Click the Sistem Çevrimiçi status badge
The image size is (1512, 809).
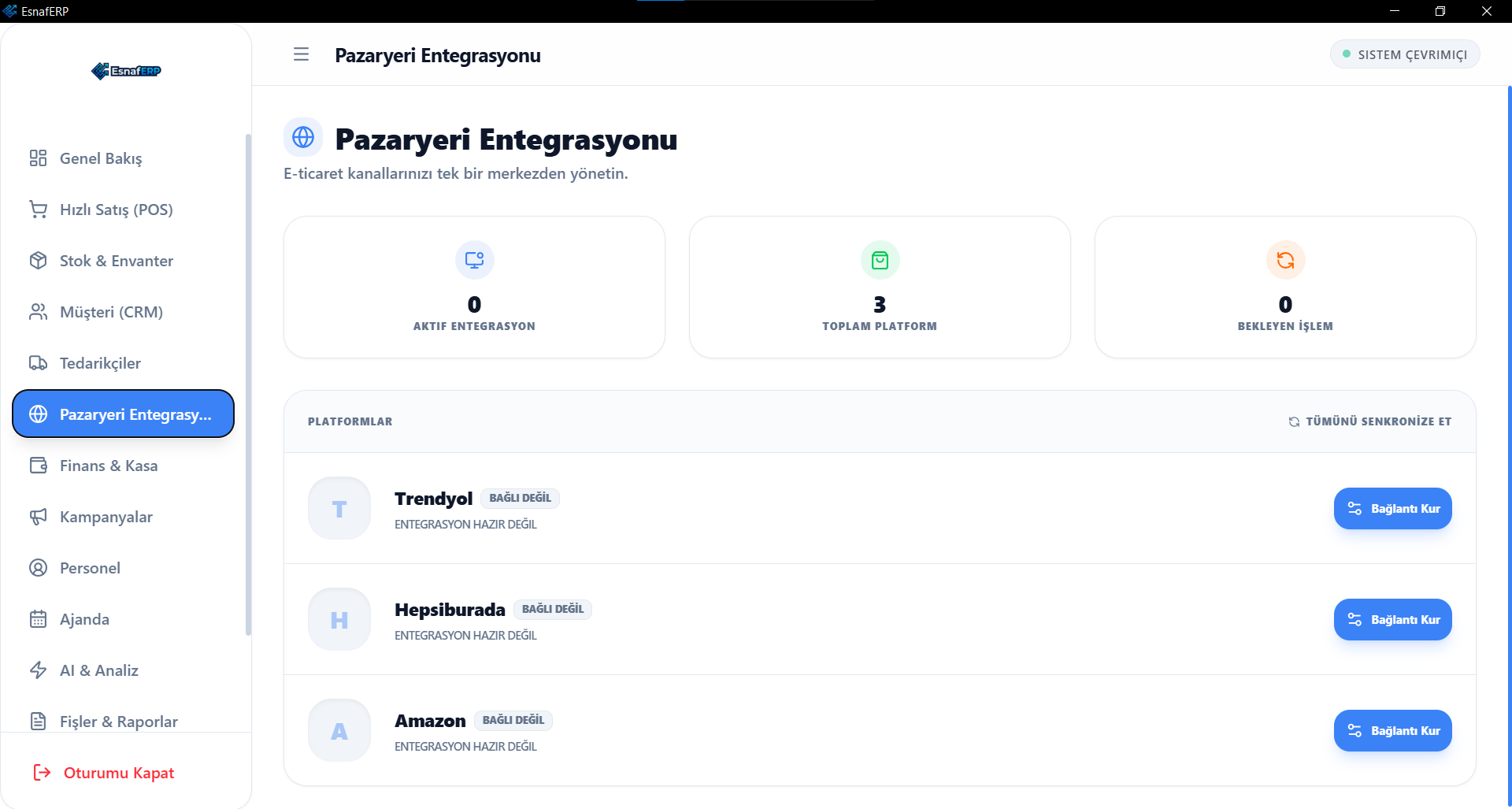coord(1405,54)
